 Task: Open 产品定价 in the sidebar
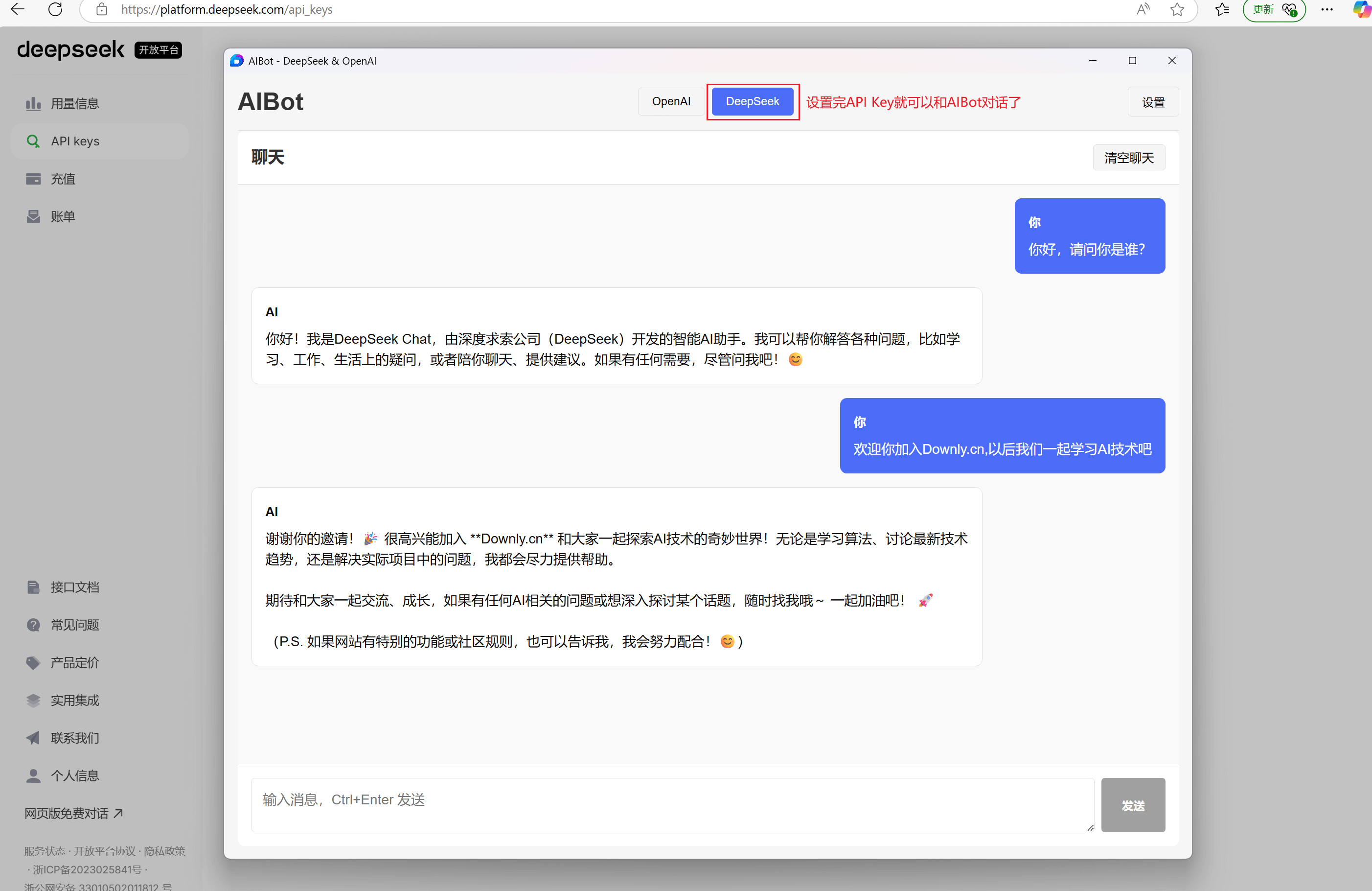(100, 663)
